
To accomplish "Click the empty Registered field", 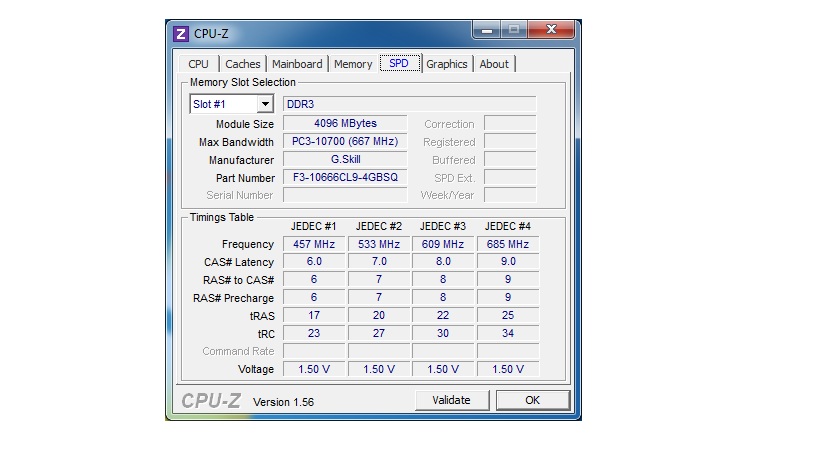I will tap(510, 141).
